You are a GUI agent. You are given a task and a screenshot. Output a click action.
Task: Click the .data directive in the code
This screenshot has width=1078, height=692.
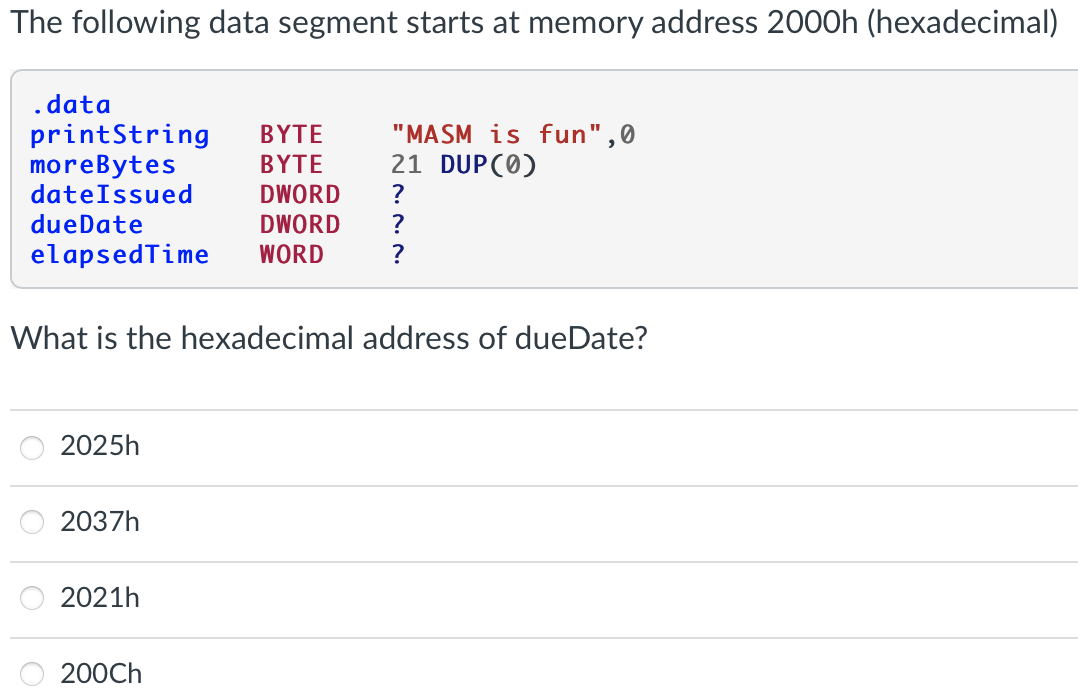(68, 104)
